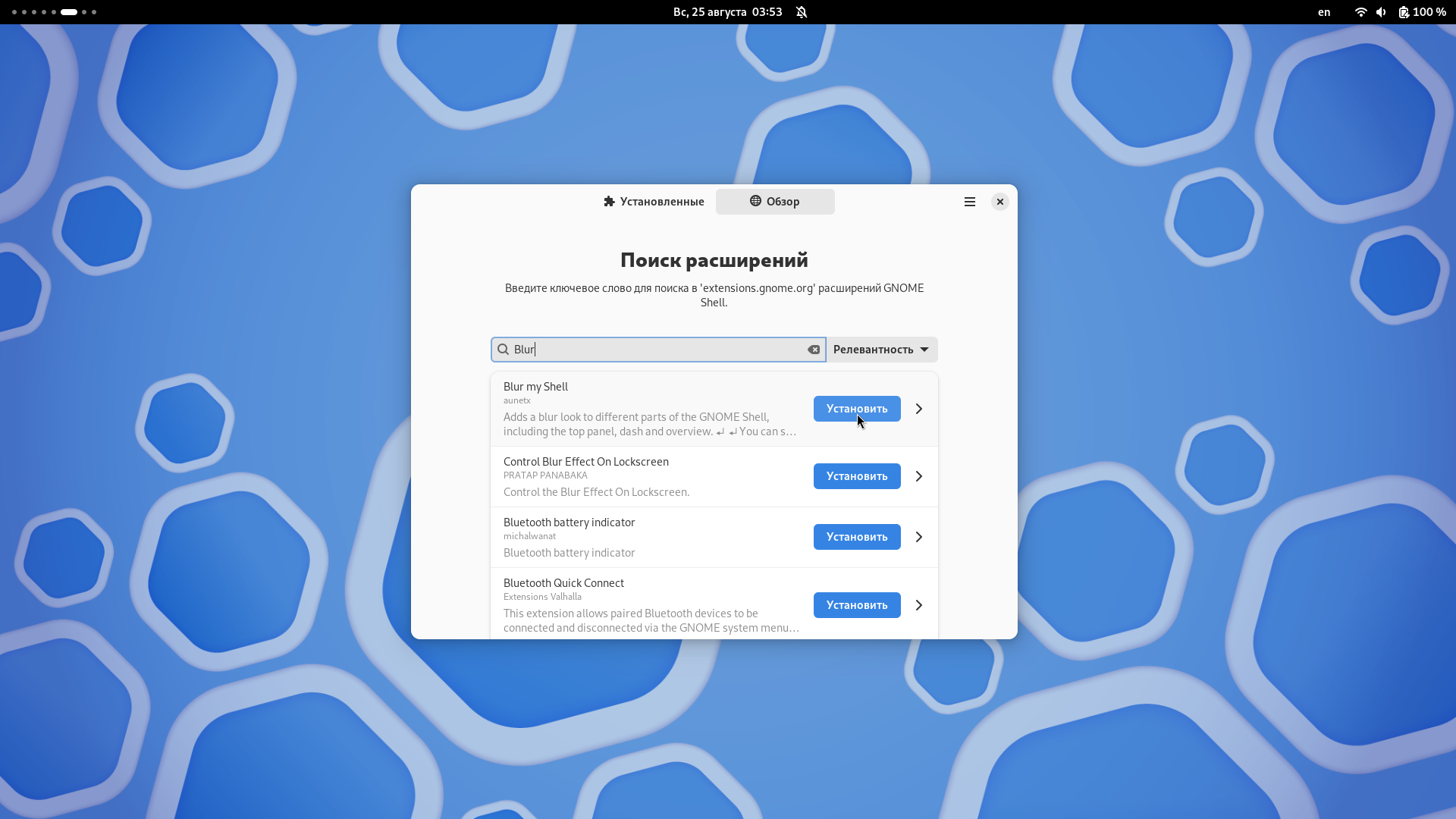Click battery 100 % indicator
This screenshot has height=819, width=1456.
1422,12
